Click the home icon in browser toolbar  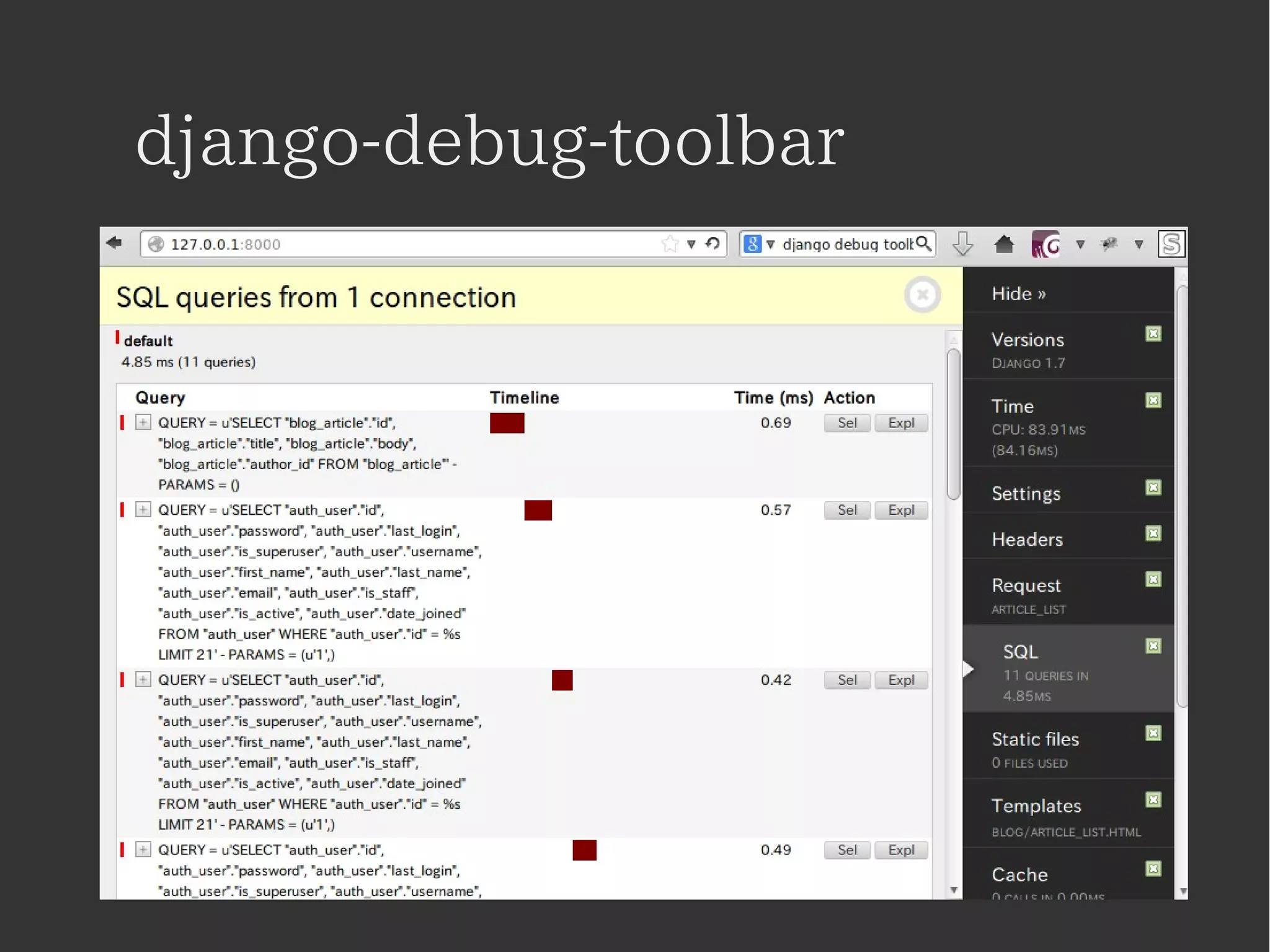coord(1004,244)
